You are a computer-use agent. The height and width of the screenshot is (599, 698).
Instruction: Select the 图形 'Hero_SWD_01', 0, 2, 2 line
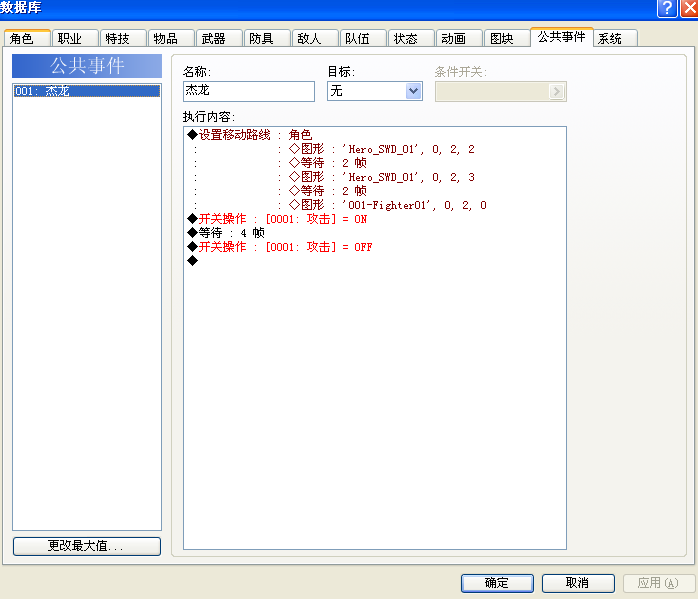(x=374, y=149)
